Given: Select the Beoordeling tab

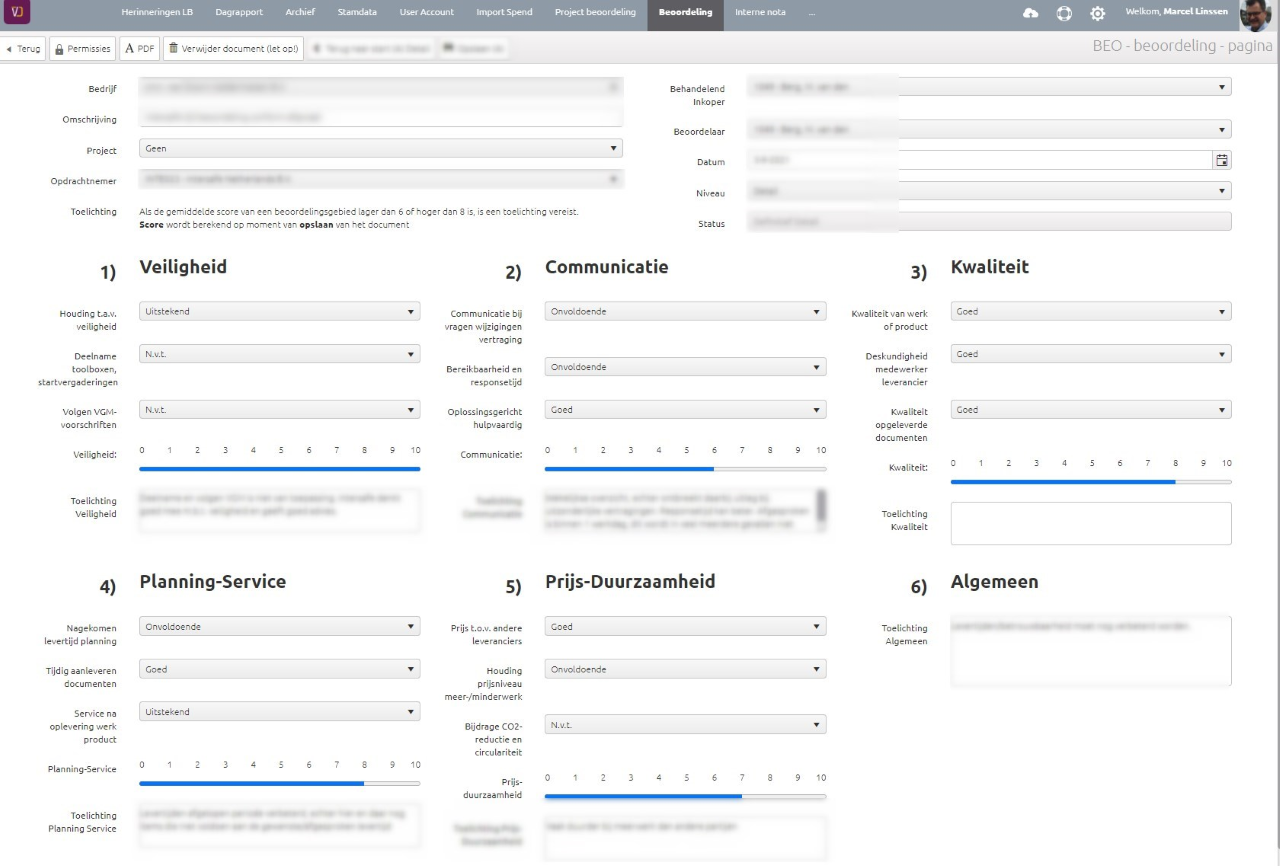Looking at the screenshot, I should coord(686,14).
